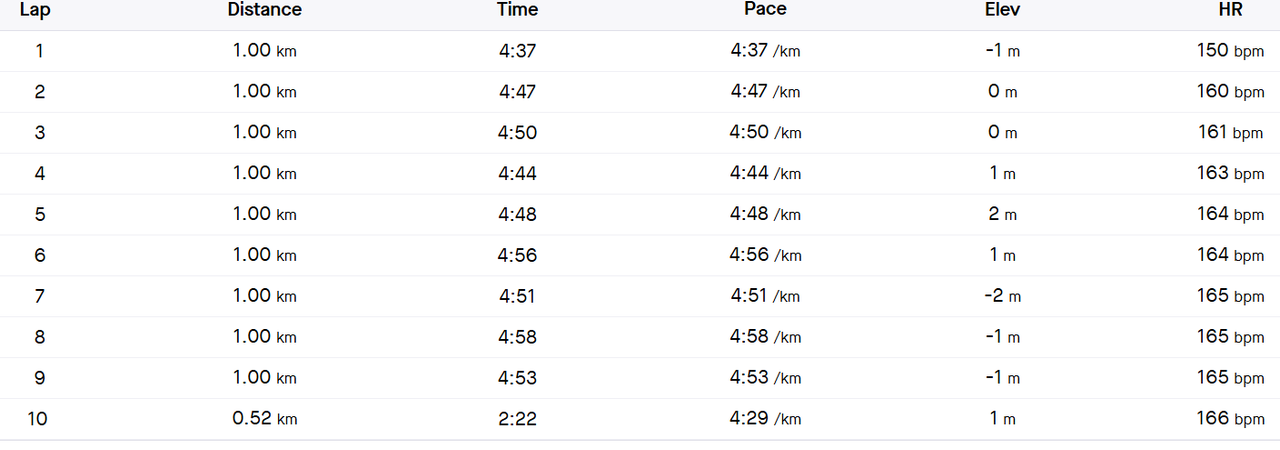Click lap number 8 in the Lap column
Viewport: 1280px width, 450px height.
[x=39, y=338]
